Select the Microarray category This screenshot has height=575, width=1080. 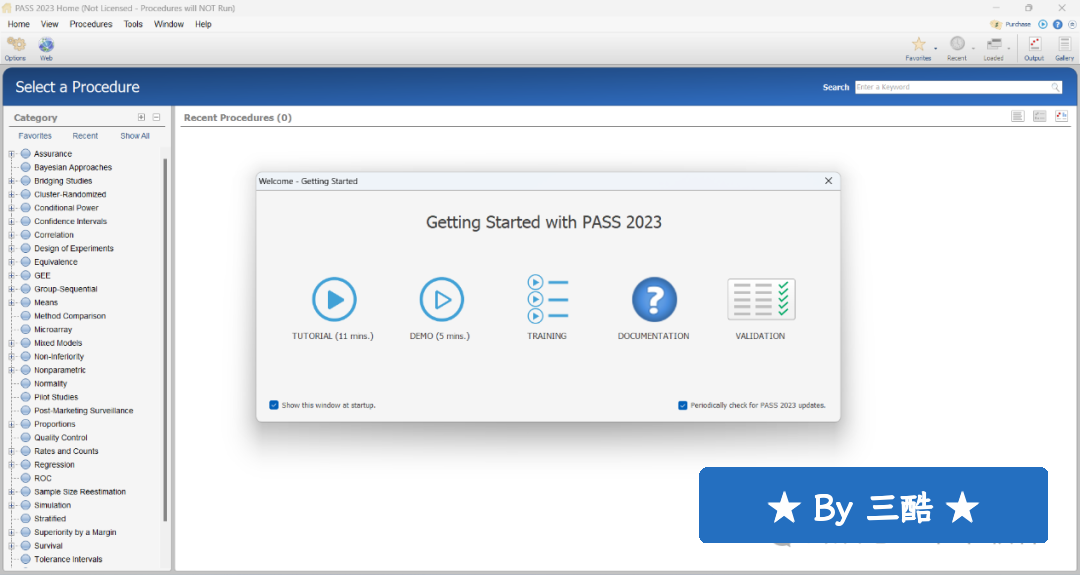pos(53,330)
